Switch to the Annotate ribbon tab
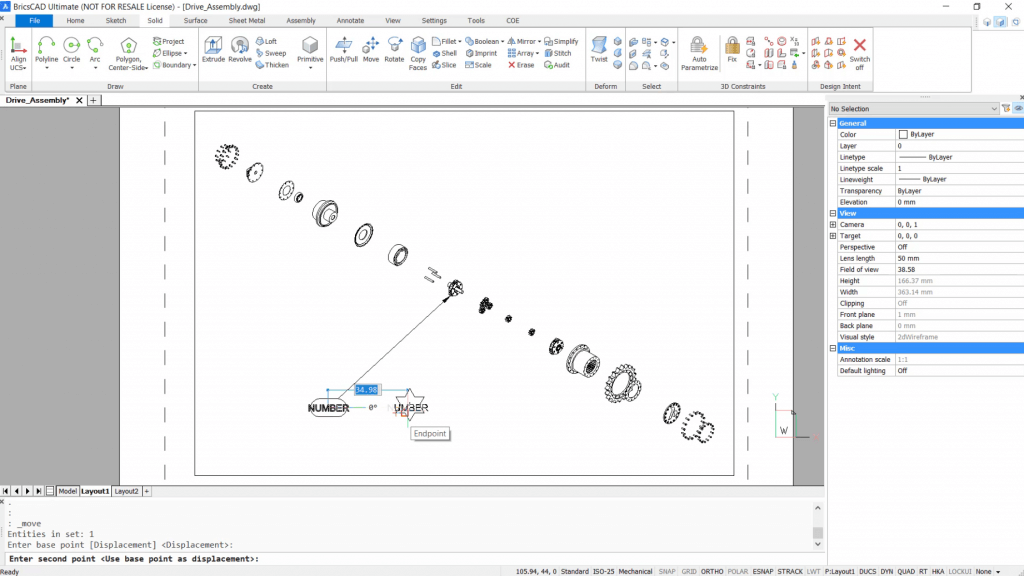This screenshot has height=576, width=1024. click(x=350, y=20)
